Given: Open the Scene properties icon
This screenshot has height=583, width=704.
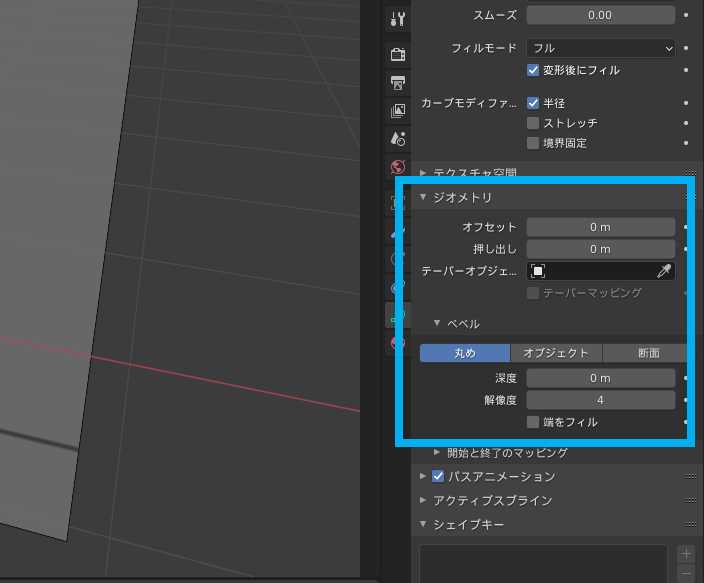Looking at the screenshot, I should (x=398, y=139).
